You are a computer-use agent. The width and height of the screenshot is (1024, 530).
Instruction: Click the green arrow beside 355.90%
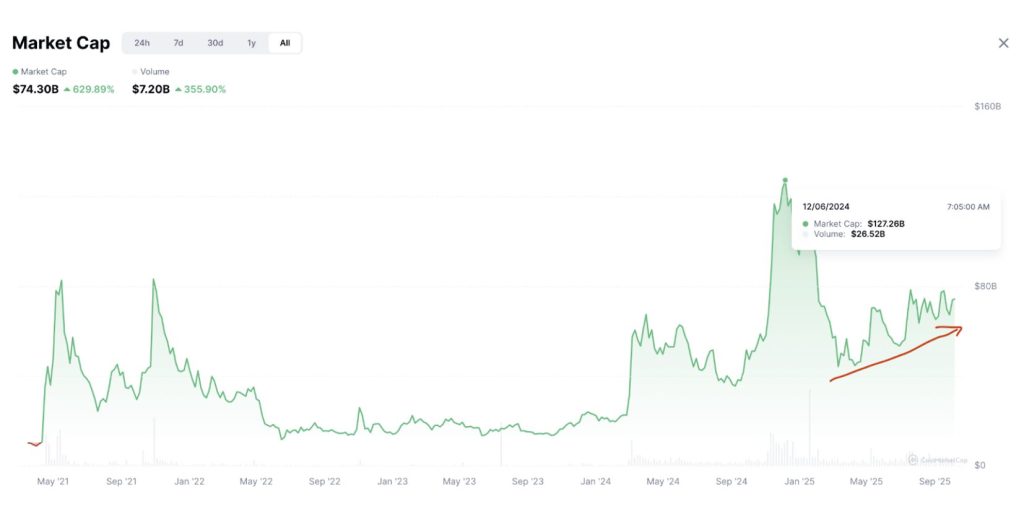click(178, 90)
